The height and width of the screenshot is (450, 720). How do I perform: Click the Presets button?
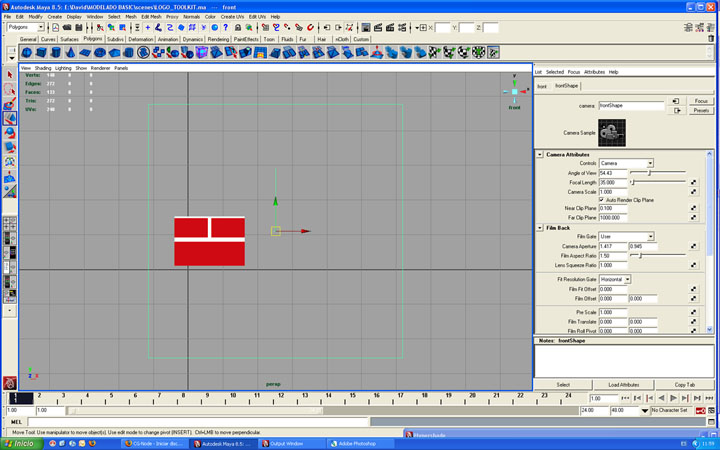(x=701, y=111)
